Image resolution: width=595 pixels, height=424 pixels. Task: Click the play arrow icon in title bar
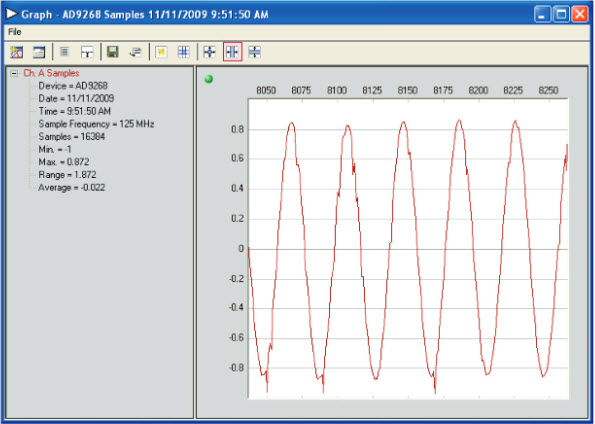coord(12,14)
